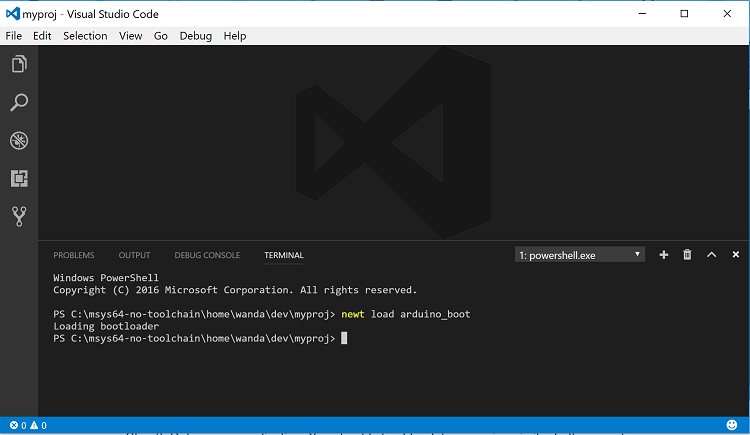Open the Extensions view icon

(19, 178)
